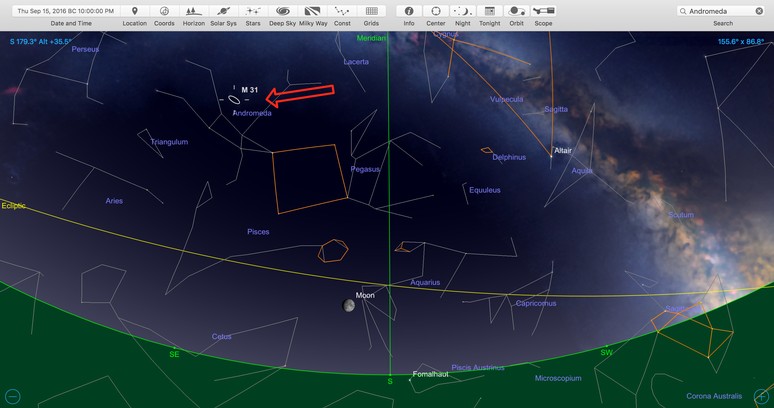Click the Scope telescope icon
This screenshot has height=408, width=774.
pyautogui.click(x=543, y=11)
